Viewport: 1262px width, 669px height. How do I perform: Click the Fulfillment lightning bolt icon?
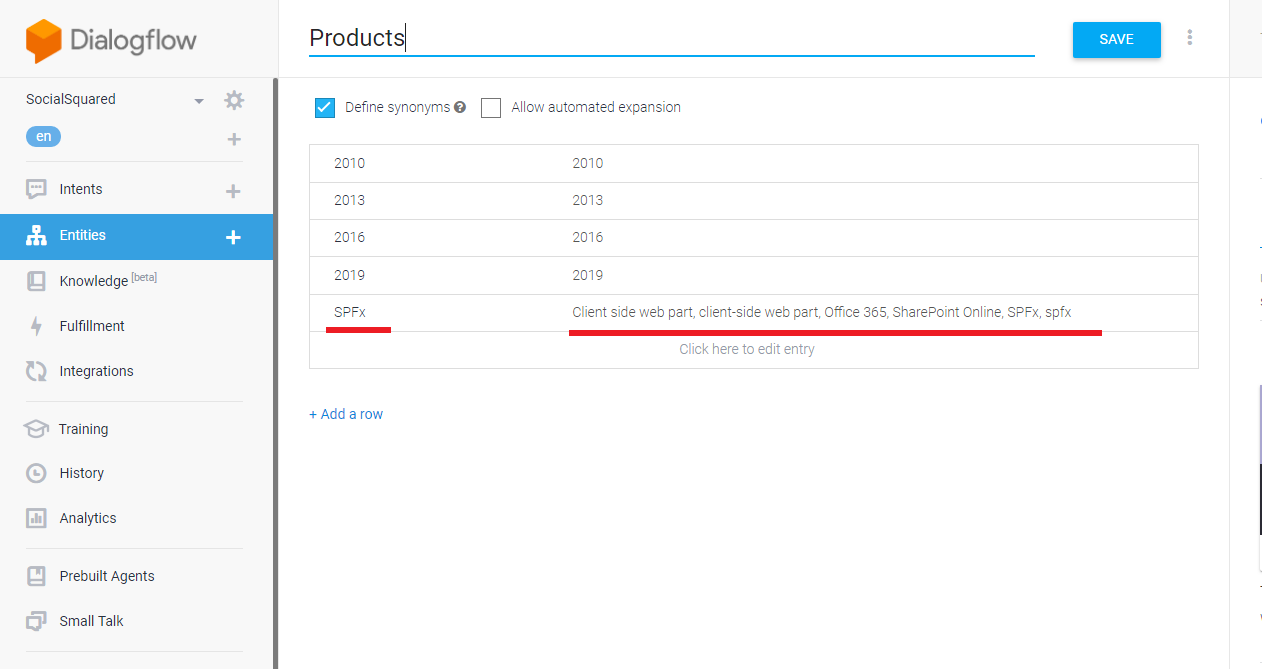pyautogui.click(x=36, y=326)
